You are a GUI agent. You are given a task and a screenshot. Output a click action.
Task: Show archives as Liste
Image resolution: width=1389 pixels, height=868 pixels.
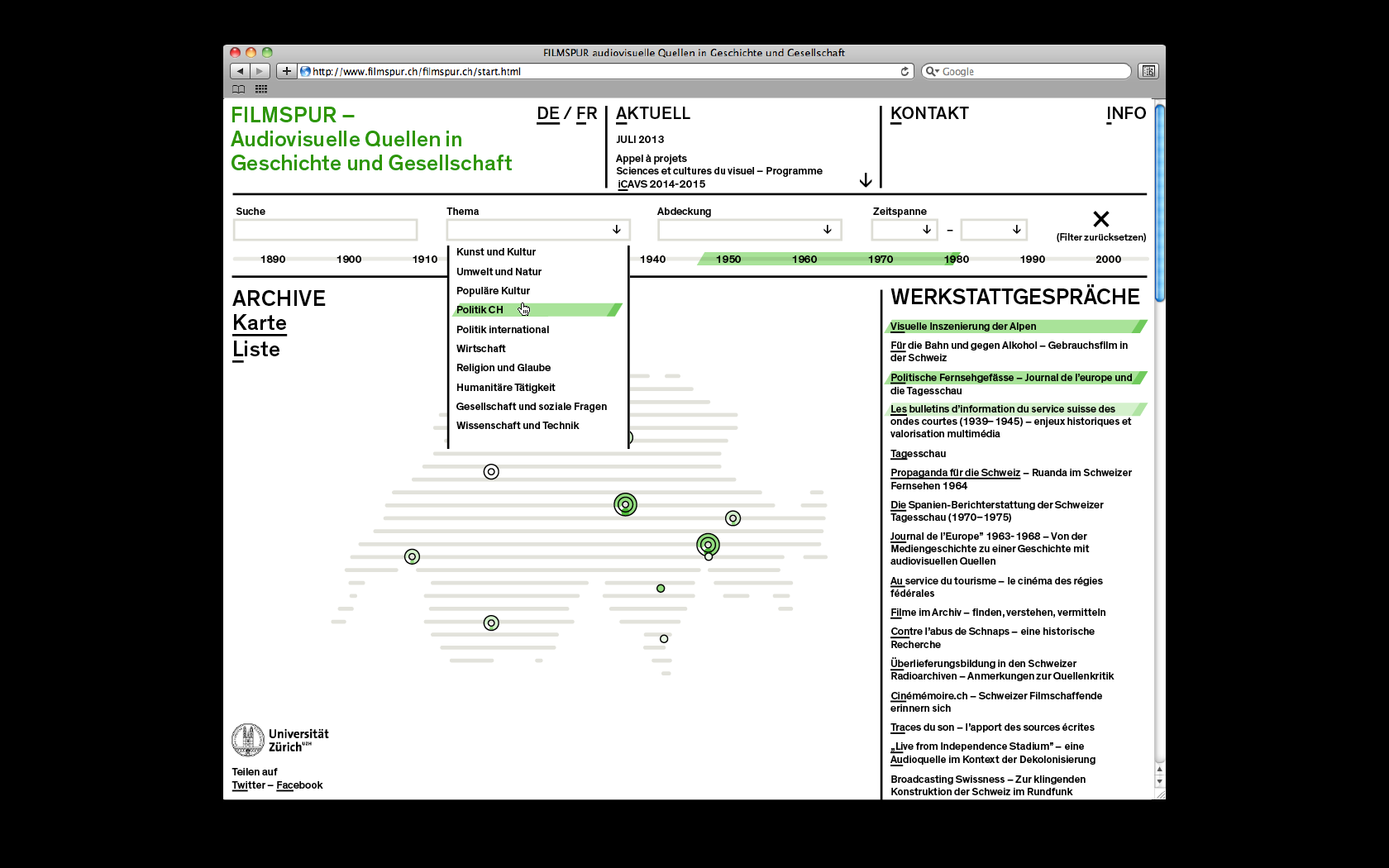[256, 350]
